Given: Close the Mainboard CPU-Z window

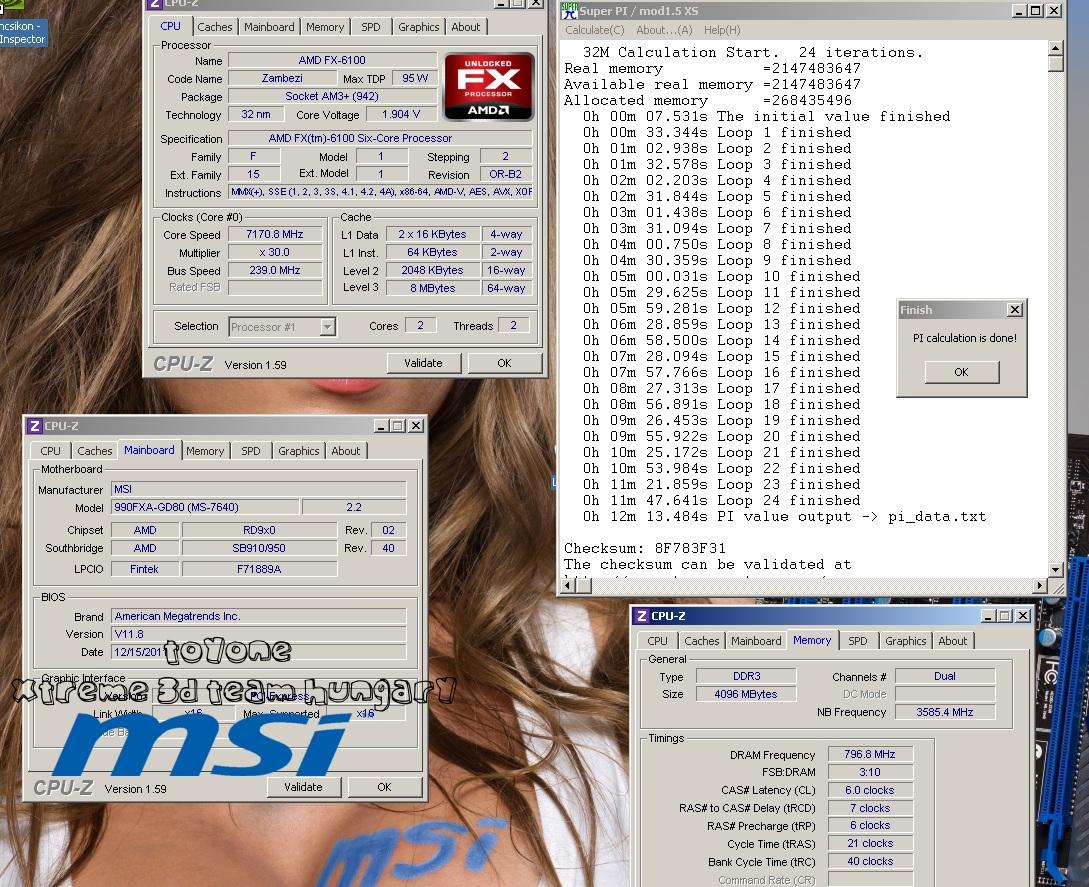Looking at the screenshot, I should [x=416, y=426].
